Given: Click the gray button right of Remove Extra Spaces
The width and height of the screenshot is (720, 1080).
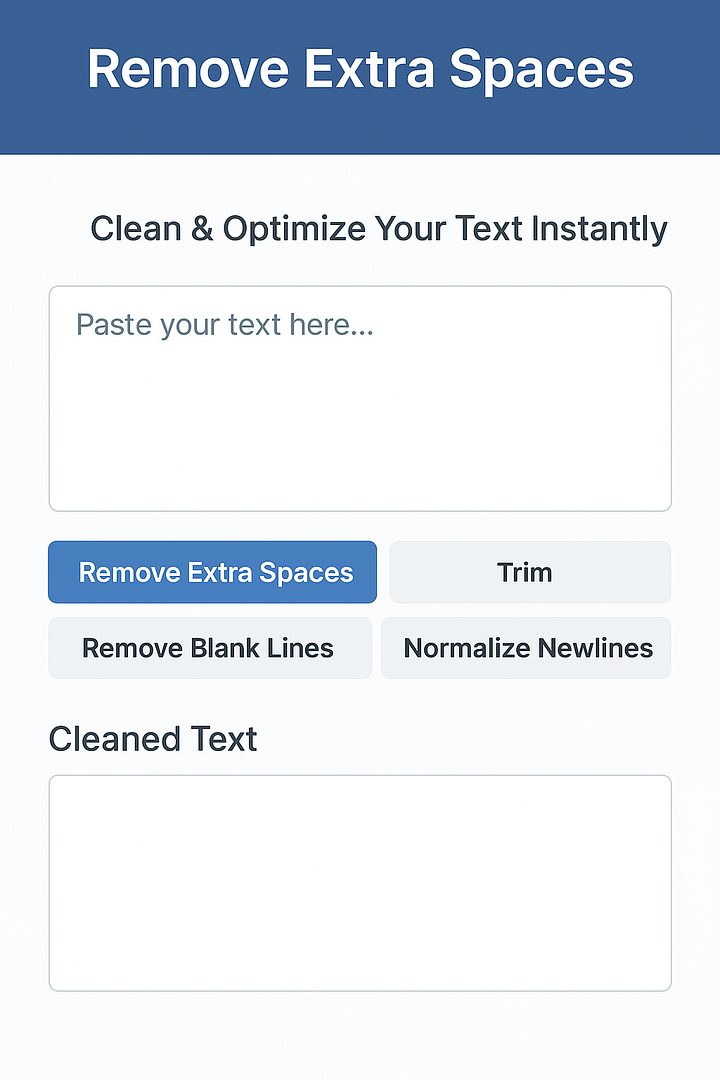Looking at the screenshot, I should (530, 572).
